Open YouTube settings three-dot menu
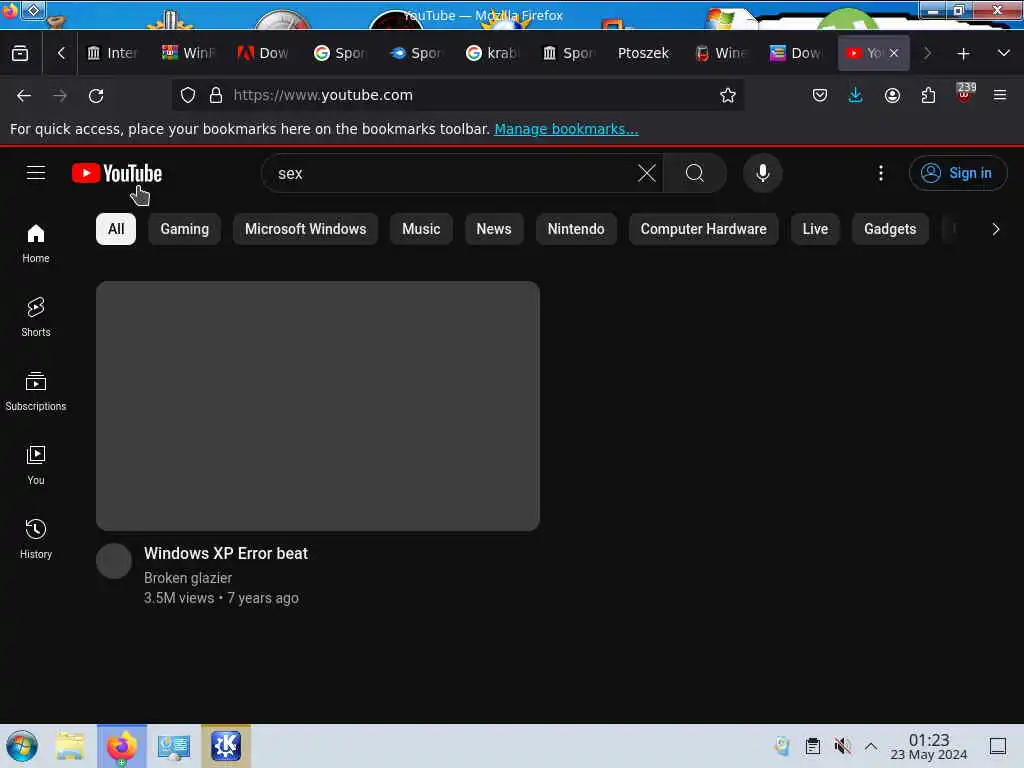1024x768 pixels. point(880,173)
